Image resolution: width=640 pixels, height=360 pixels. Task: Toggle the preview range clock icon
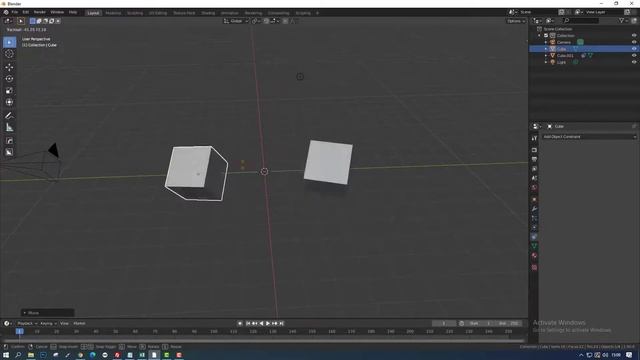point(461,323)
